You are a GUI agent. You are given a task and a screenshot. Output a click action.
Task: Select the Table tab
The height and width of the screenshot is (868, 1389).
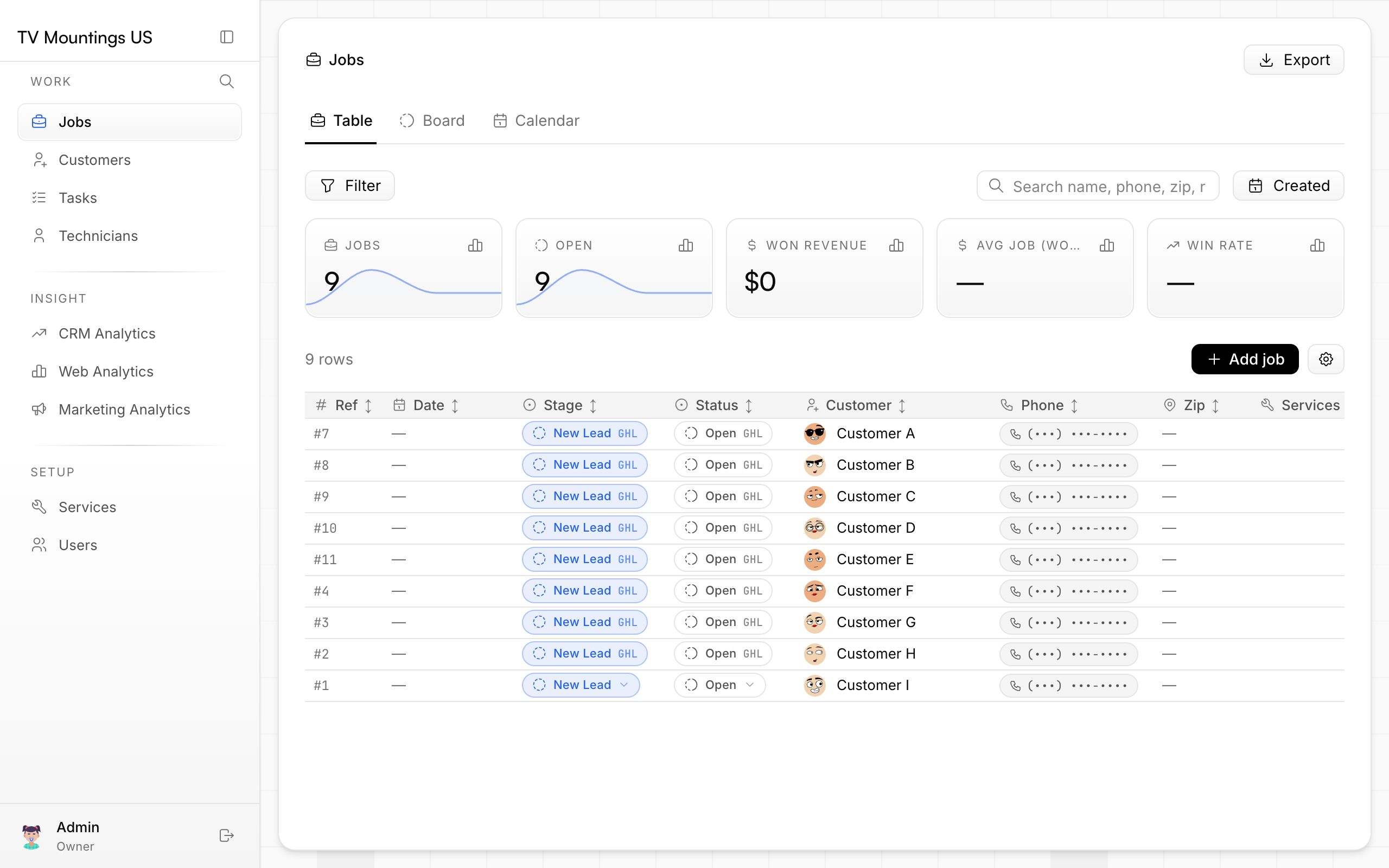341,120
